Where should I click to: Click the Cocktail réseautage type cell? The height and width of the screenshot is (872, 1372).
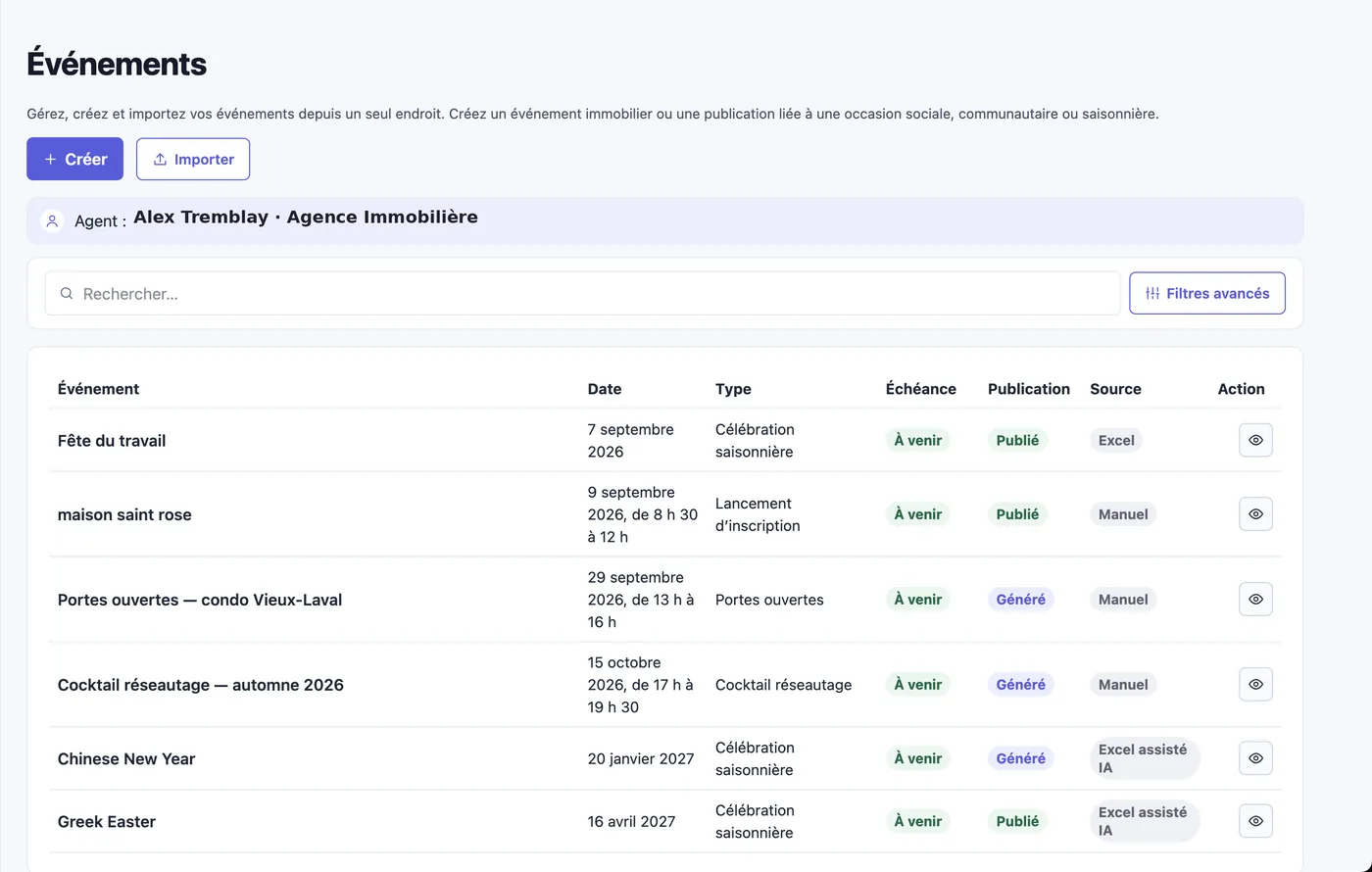pos(783,685)
